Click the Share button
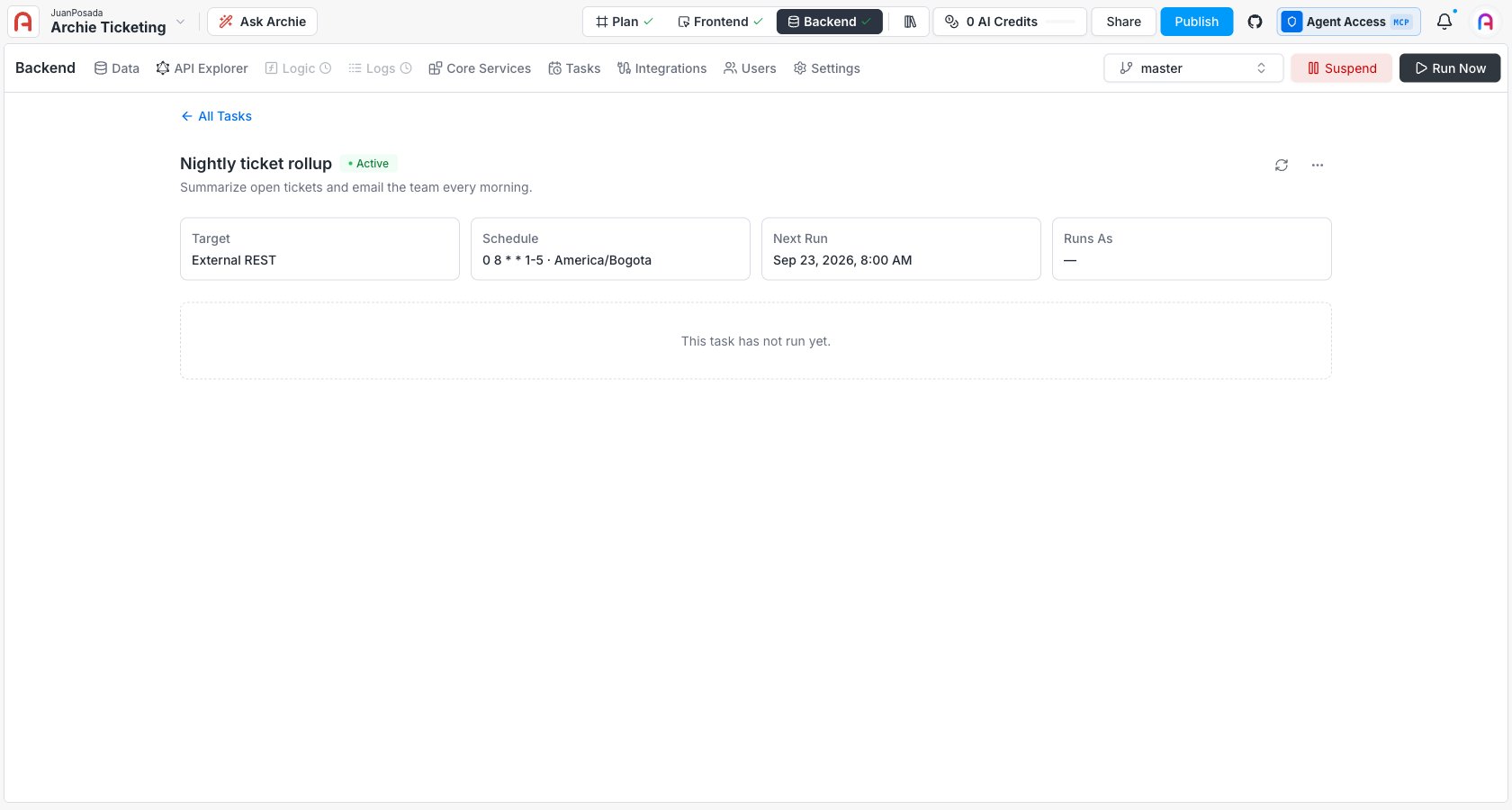 point(1123,22)
